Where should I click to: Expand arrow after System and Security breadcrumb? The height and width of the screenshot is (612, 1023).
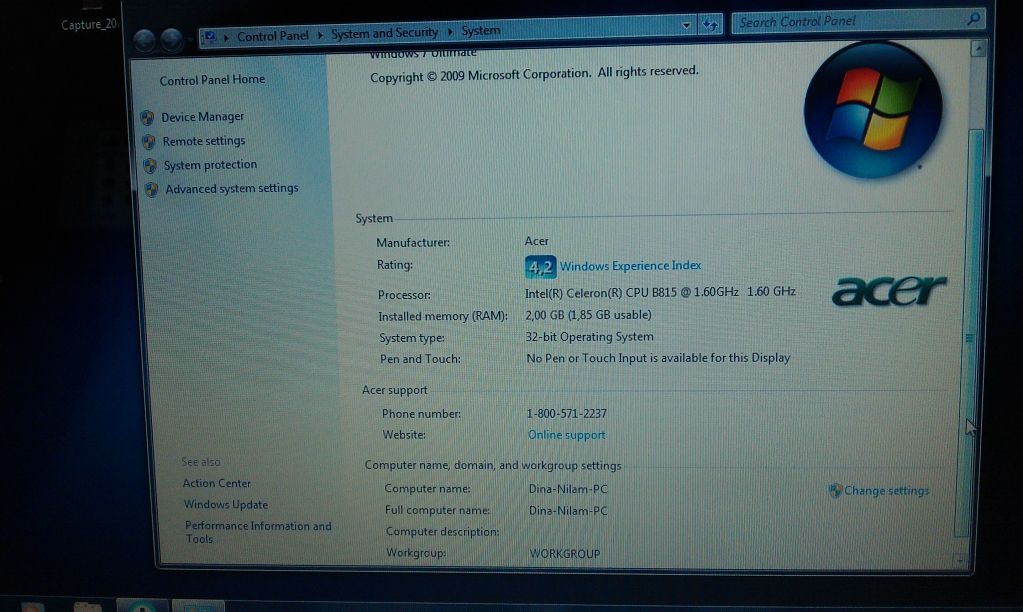[450, 31]
